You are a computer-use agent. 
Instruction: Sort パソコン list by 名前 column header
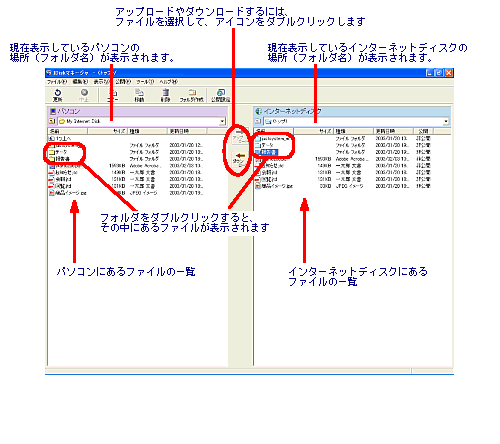click(x=68, y=131)
